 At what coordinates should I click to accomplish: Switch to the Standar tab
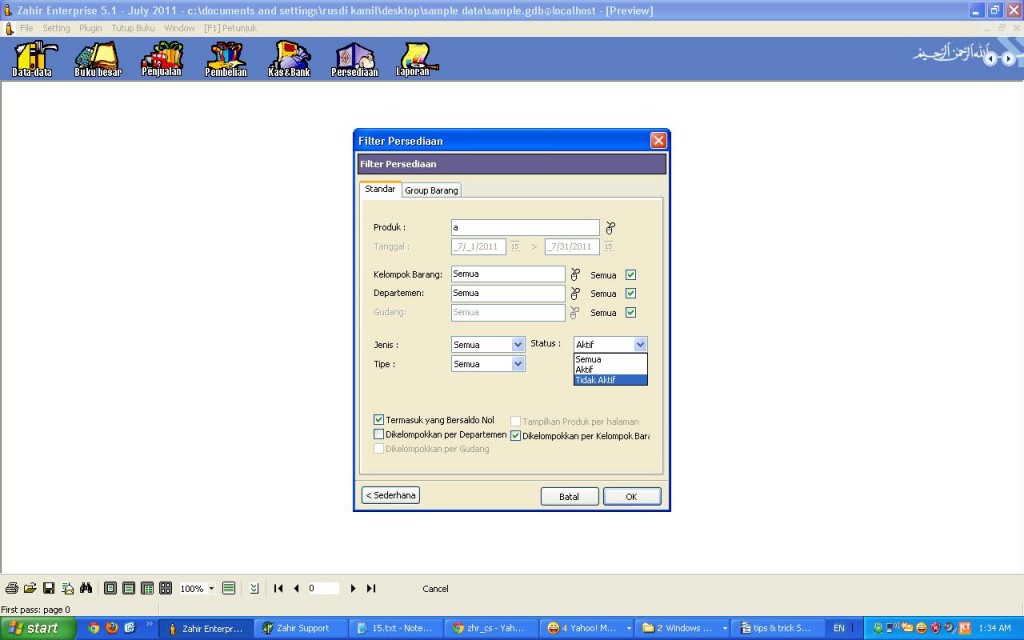tap(380, 189)
